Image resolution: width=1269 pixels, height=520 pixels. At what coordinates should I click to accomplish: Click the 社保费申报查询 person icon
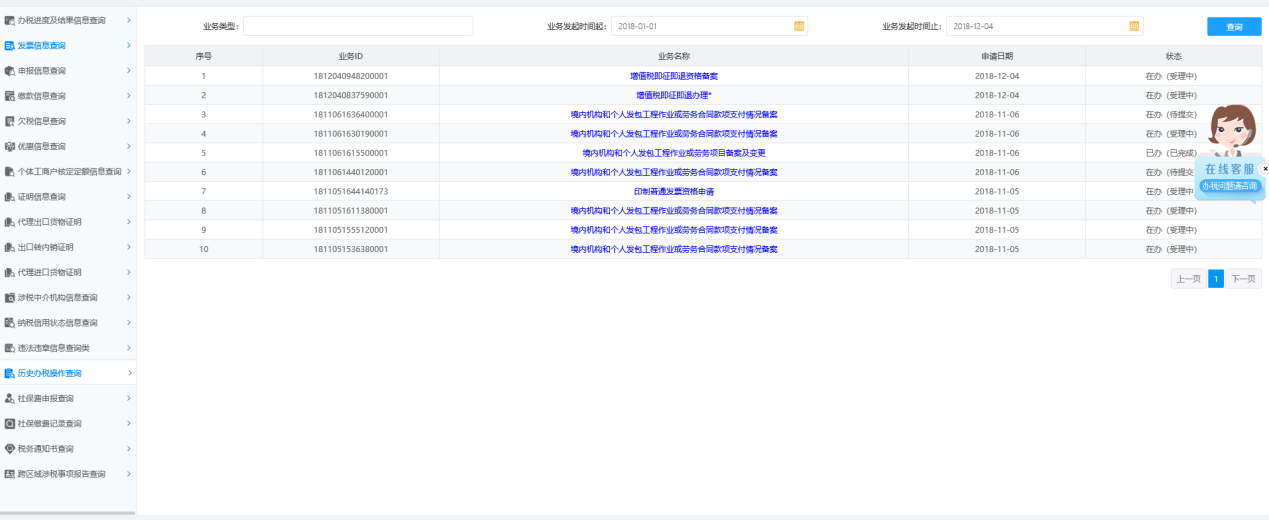[x=10, y=398]
